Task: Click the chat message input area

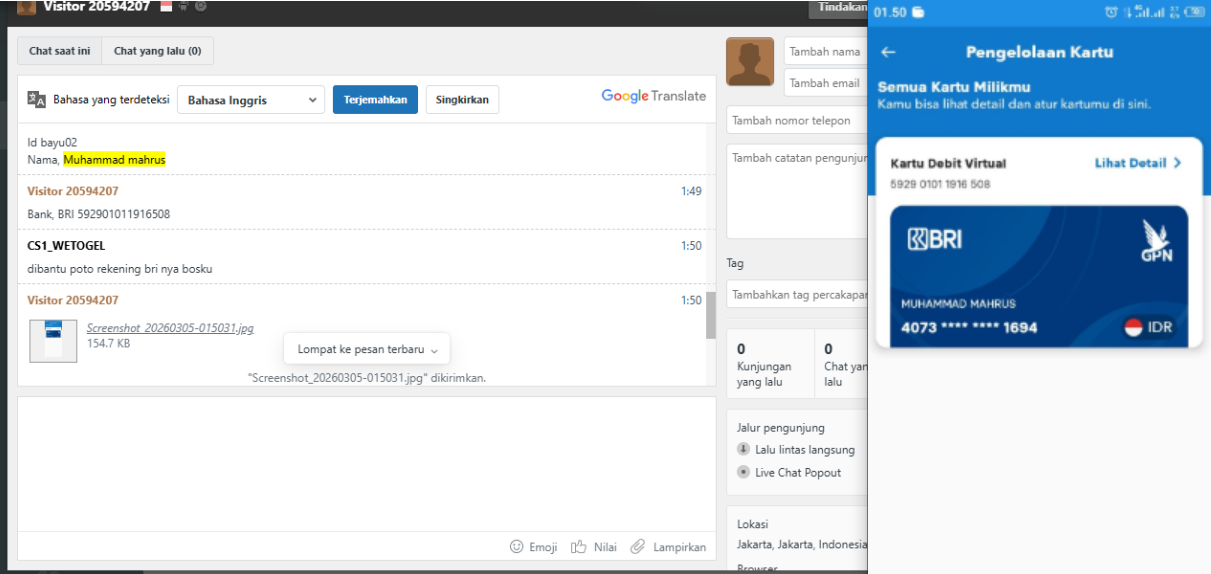Action: tap(366, 464)
